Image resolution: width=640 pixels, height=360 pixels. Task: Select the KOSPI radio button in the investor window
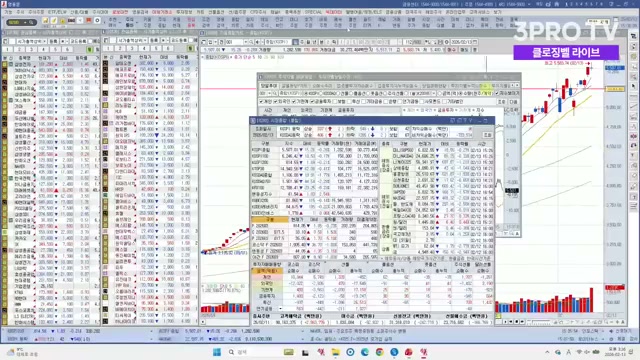coord(306,93)
